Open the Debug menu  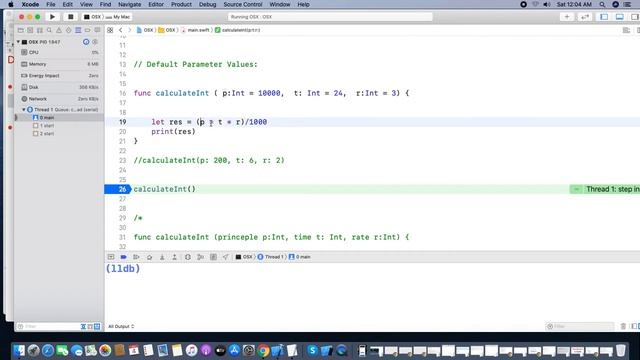pos(207,4)
